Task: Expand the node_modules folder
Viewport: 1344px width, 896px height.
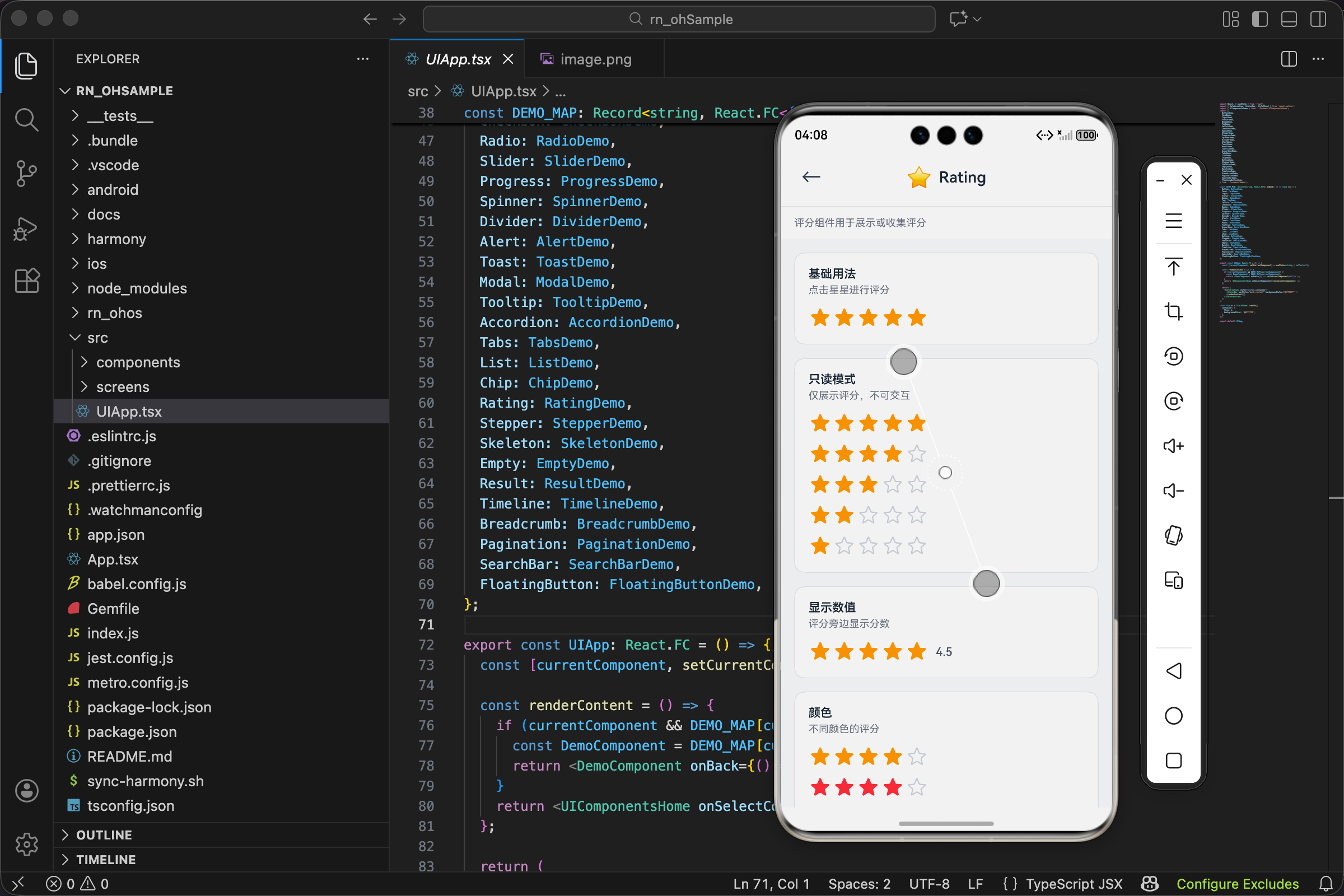Action: [x=137, y=288]
